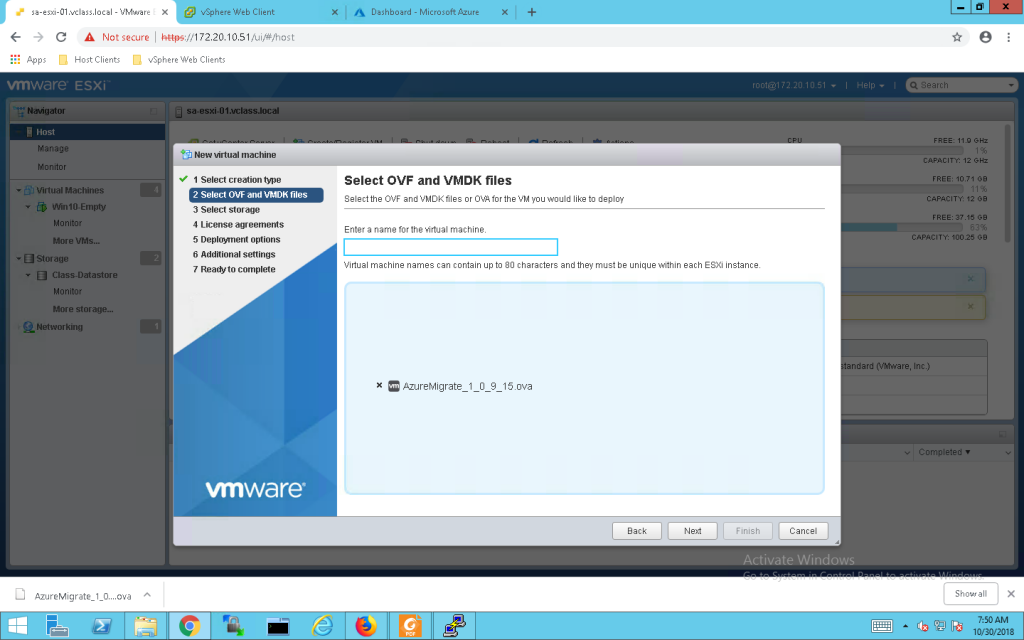The width and height of the screenshot is (1024, 640).
Task: Click the Win10-Empty VM icon
Action: pyautogui.click(x=42, y=206)
